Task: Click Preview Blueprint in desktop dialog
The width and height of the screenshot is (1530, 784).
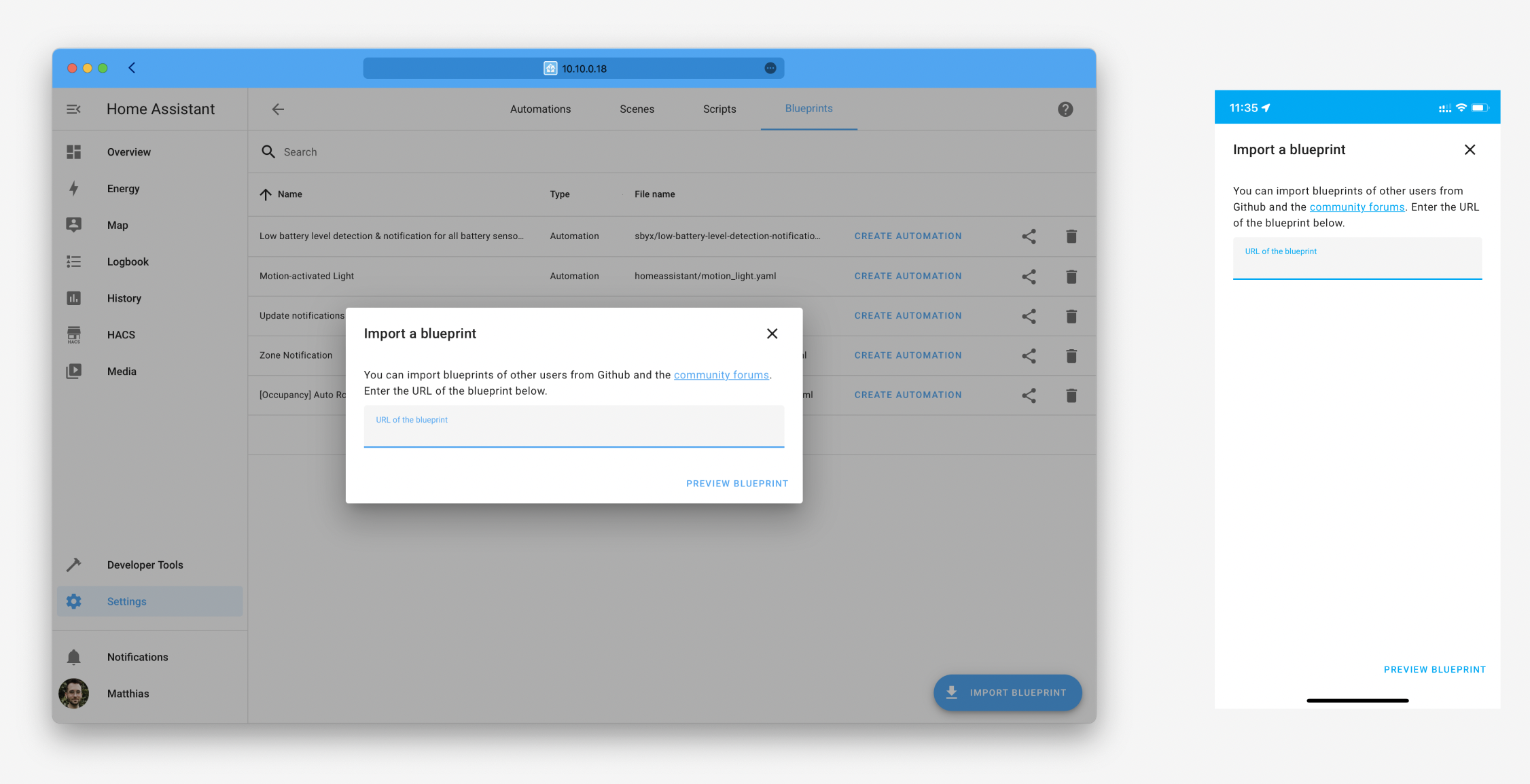Action: [x=737, y=484]
